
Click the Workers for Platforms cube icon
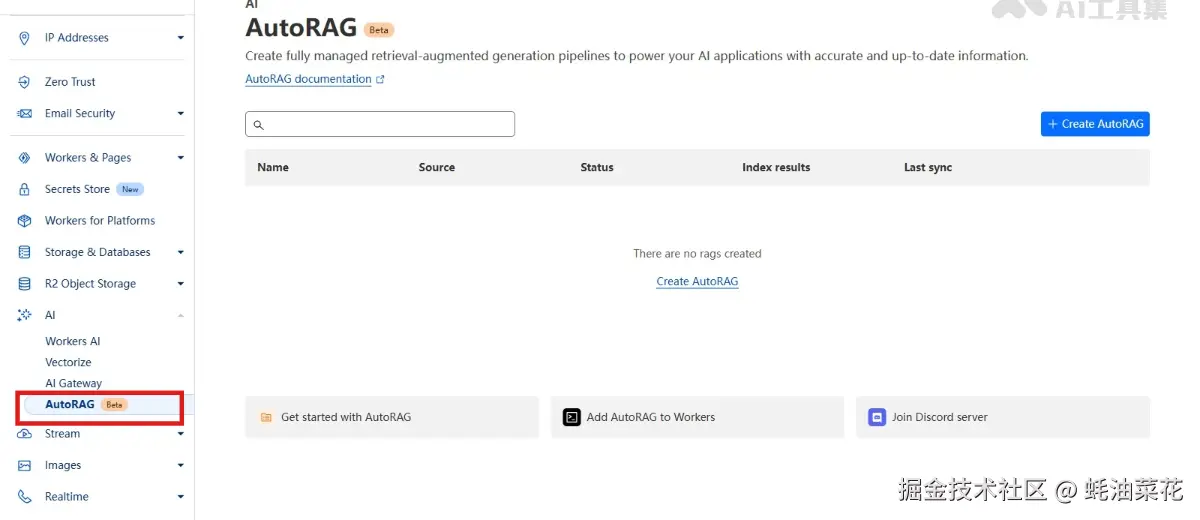point(25,221)
